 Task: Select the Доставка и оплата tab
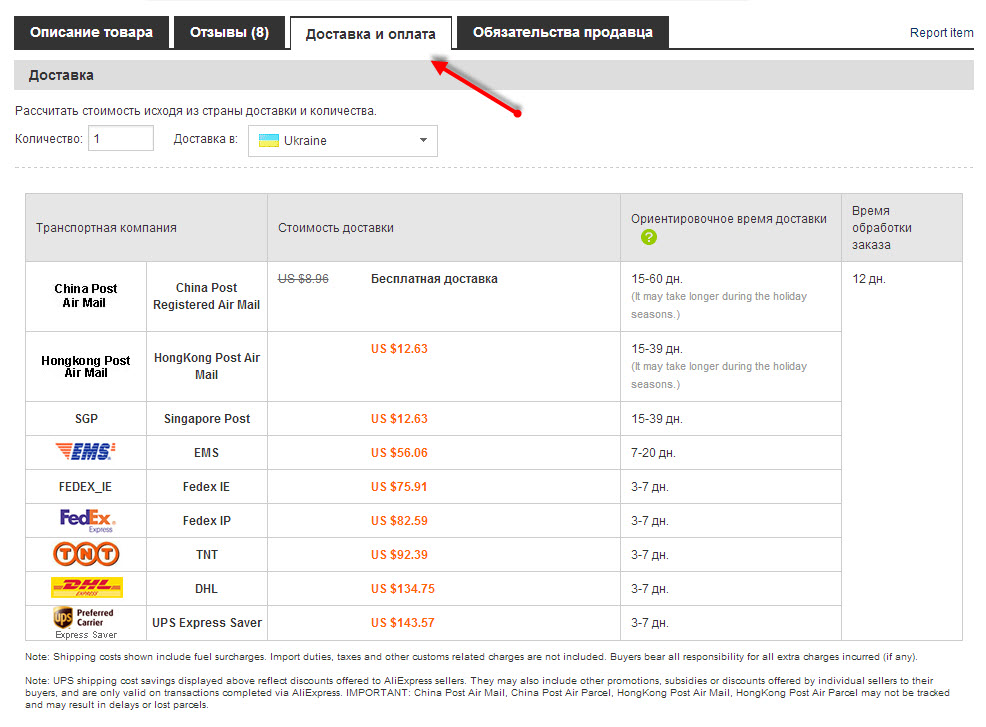coord(370,34)
